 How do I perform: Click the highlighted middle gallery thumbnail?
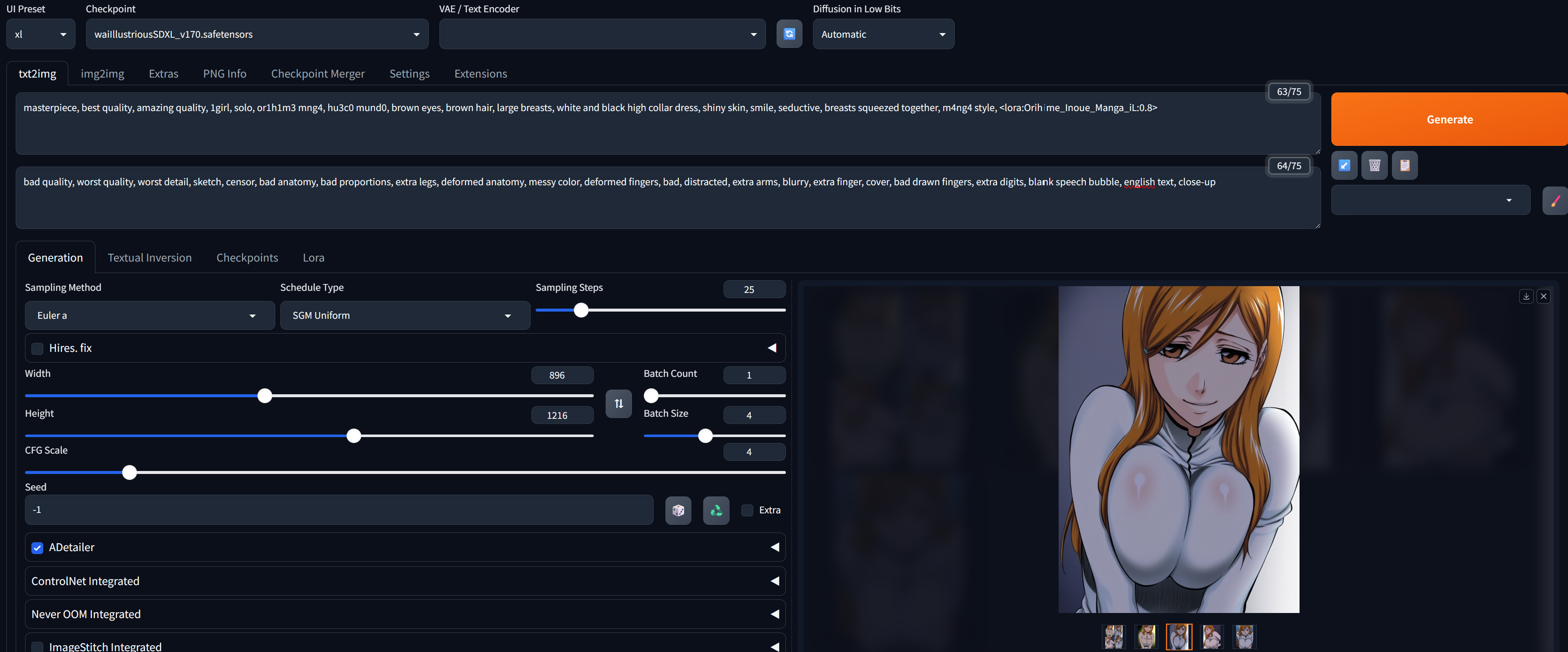(x=1179, y=637)
